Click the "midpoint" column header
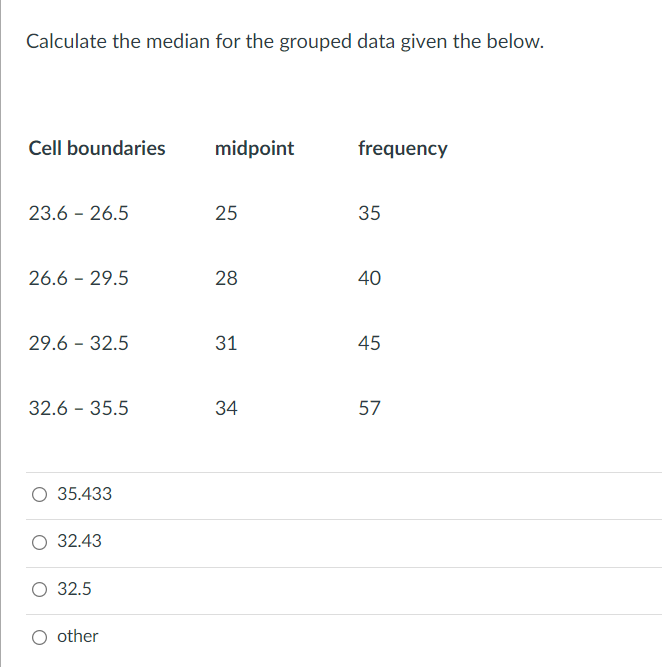 coord(254,148)
